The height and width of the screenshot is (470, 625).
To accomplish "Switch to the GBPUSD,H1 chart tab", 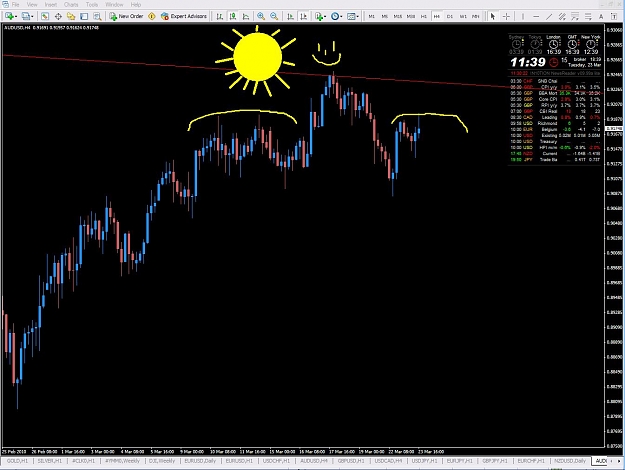I will [351, 461].
